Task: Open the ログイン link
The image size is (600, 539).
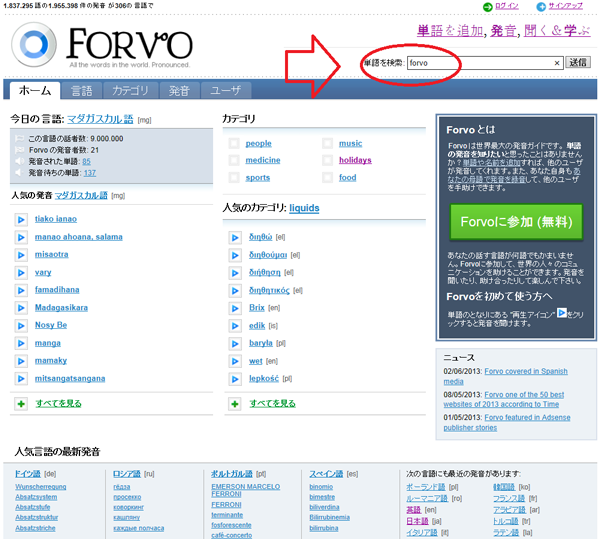Action: tap(507, 6)
